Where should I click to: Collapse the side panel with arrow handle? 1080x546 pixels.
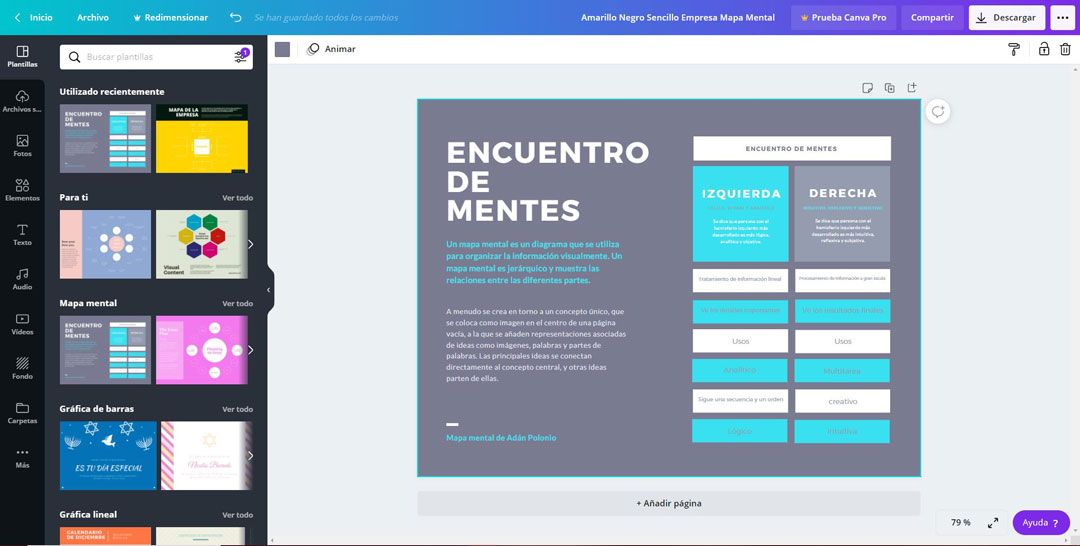point(269,290)
